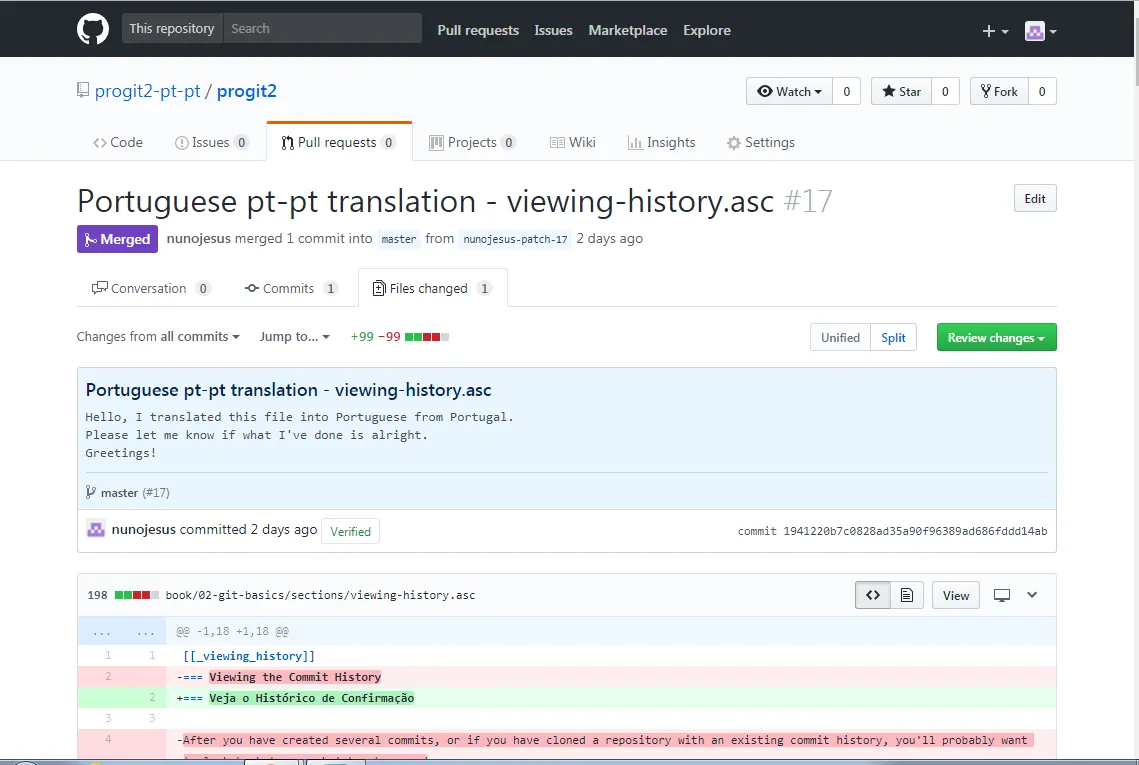Viewport: 1139px width, 765px height.
Task: Open the Code tab
Action: click(x=118, y=142)
